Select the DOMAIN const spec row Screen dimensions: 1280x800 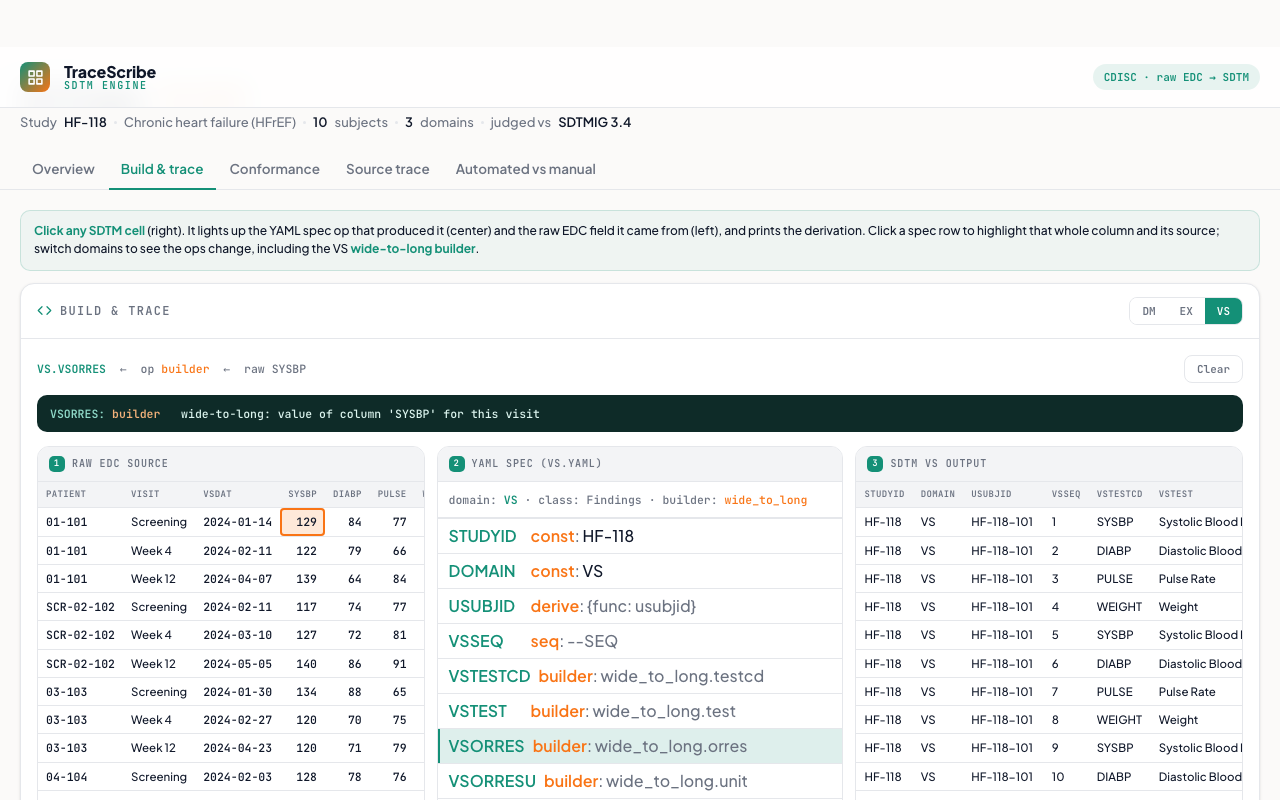(640, 571)
